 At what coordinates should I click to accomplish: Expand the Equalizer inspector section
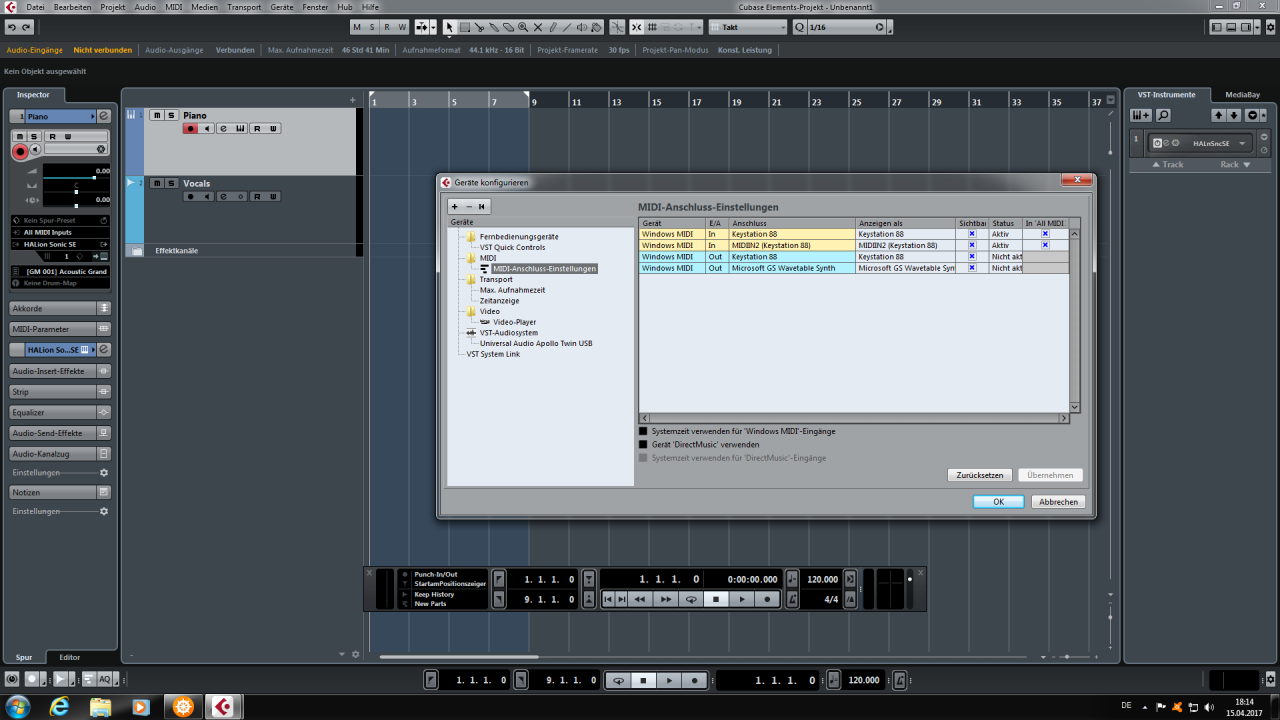[60, 412]
